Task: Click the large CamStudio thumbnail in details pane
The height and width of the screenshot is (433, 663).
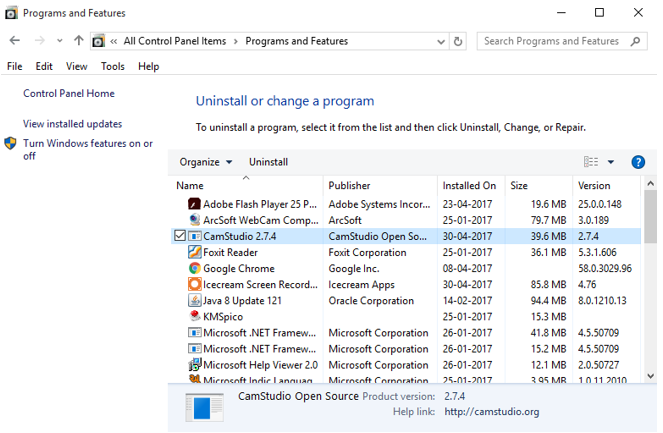Action: 205,407
